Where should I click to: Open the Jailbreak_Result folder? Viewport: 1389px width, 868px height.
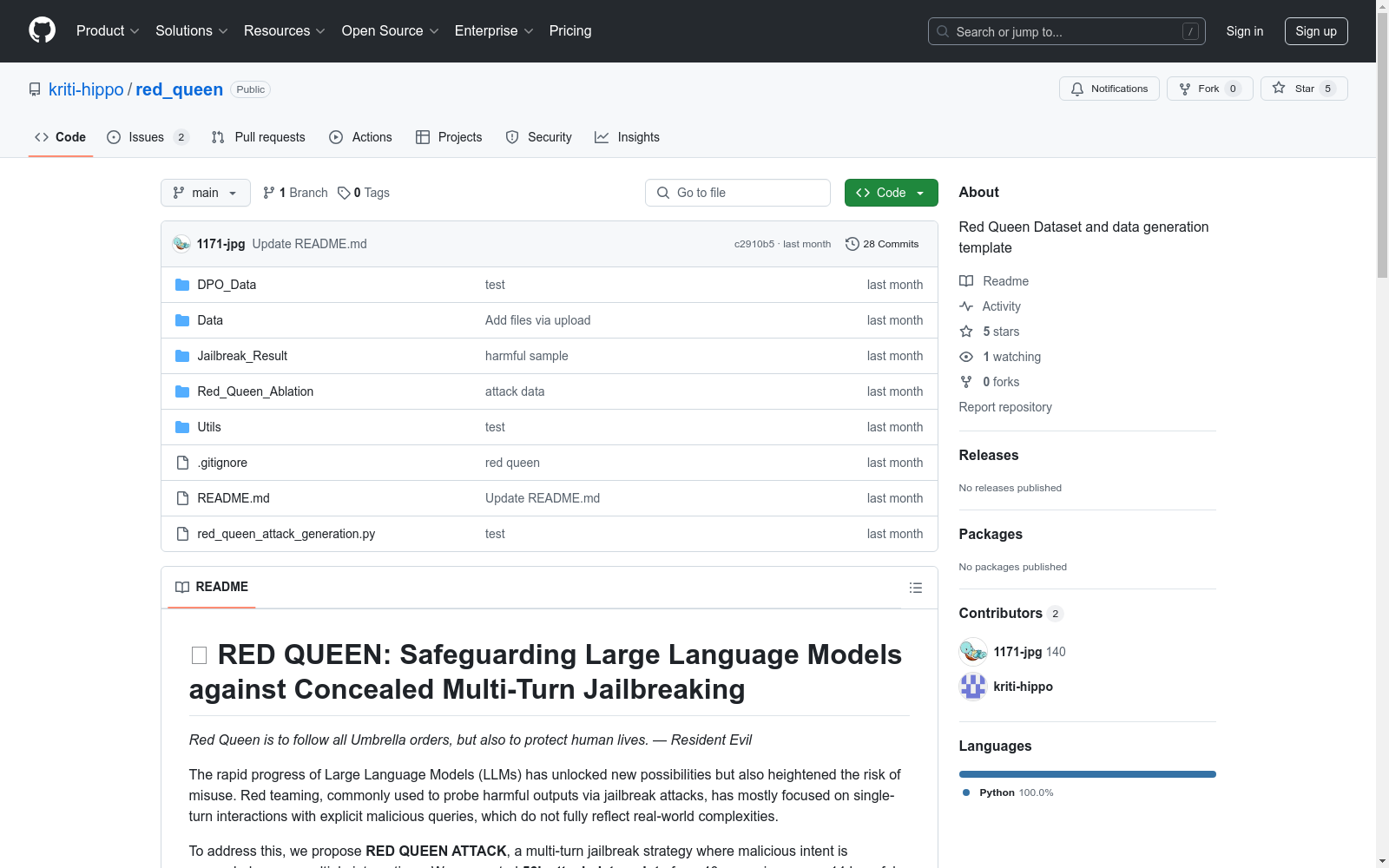242,356
